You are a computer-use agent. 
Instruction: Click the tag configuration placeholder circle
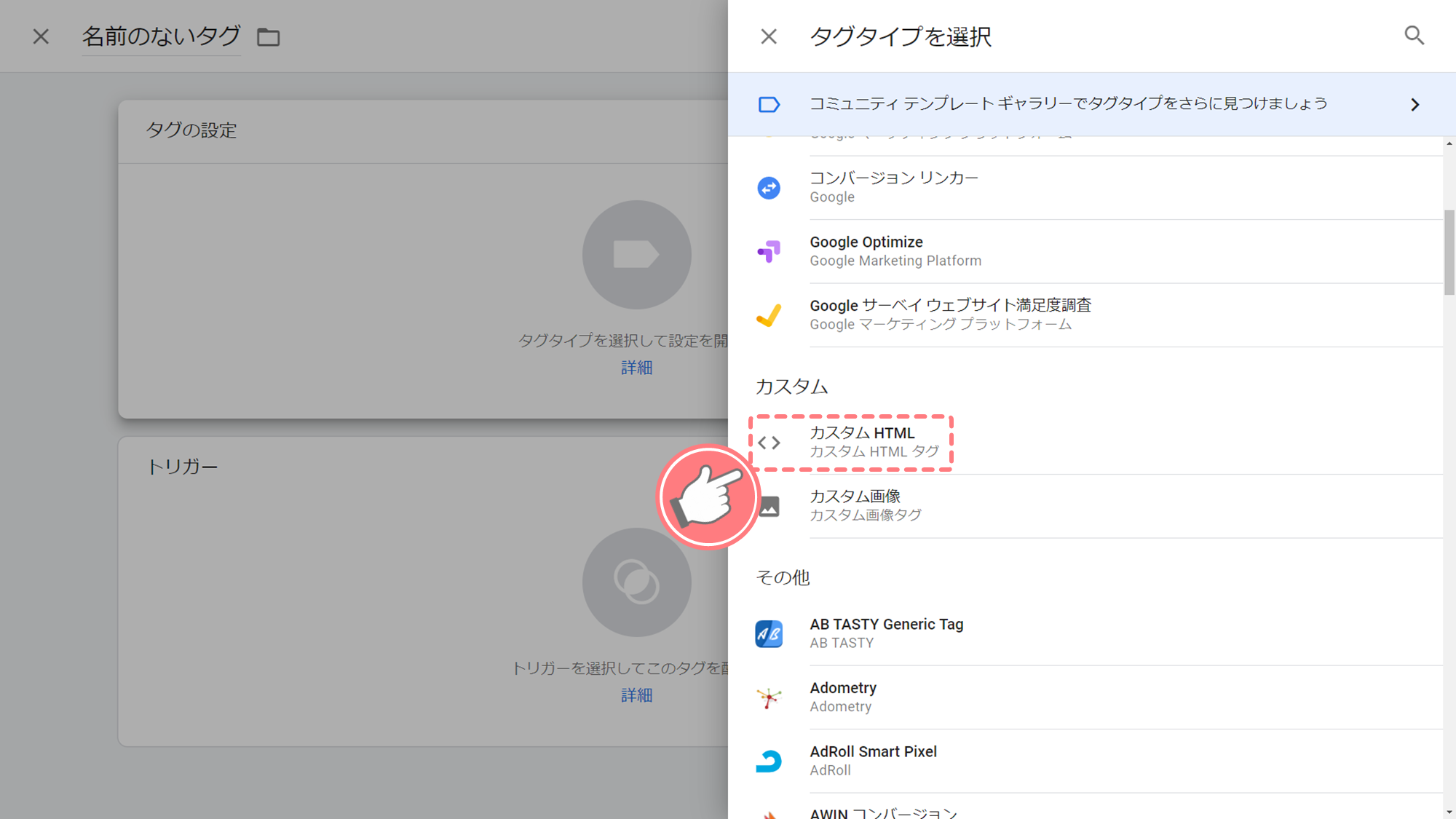(636, 255)
